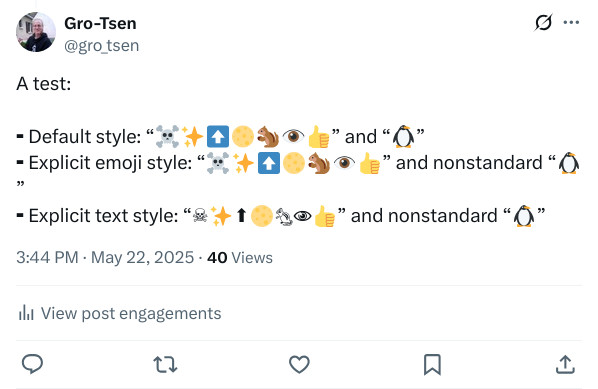The width and height of the screenshot is (598, 389).
Task: Click the reply speech bubble icon
Action: (32, 364)
